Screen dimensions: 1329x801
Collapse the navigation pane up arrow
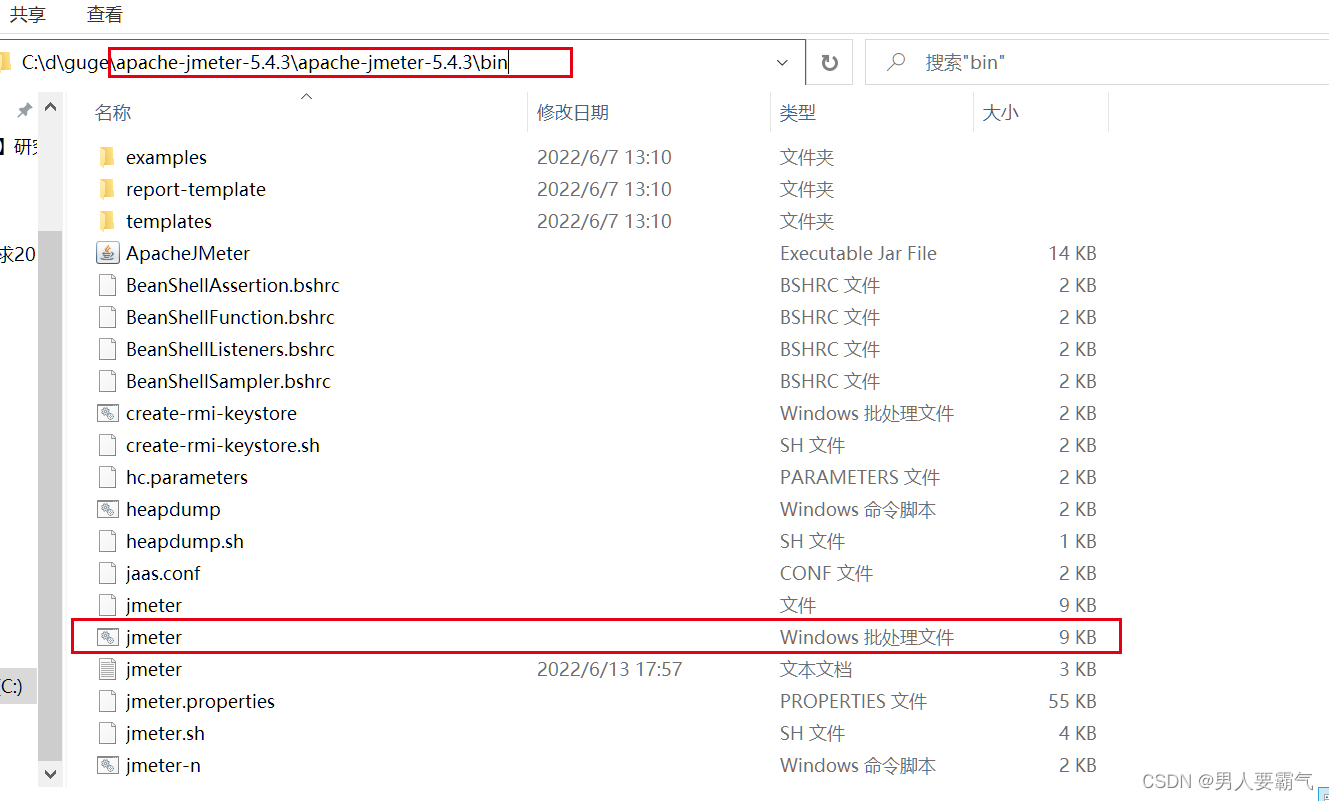50,108
